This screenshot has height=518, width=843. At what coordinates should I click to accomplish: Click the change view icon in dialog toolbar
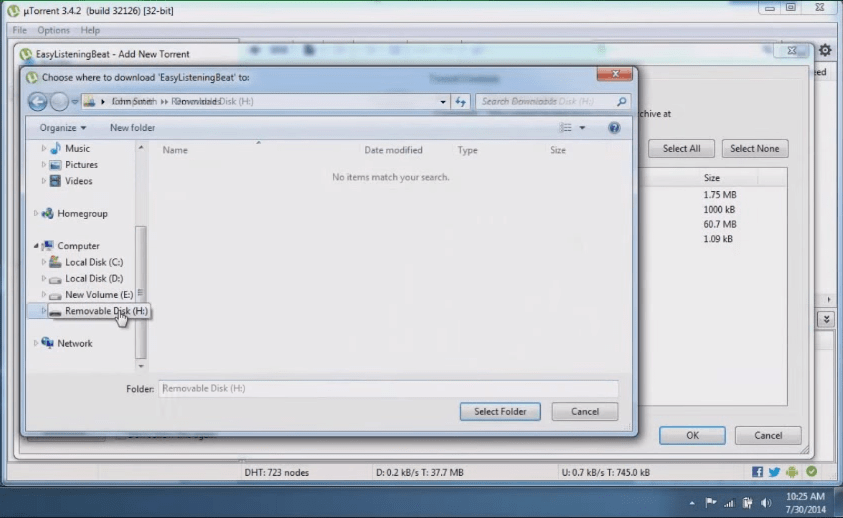566,127
